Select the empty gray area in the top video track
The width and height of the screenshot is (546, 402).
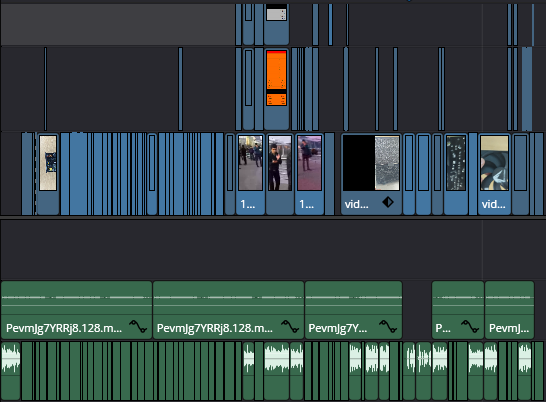tap(118, 24)
